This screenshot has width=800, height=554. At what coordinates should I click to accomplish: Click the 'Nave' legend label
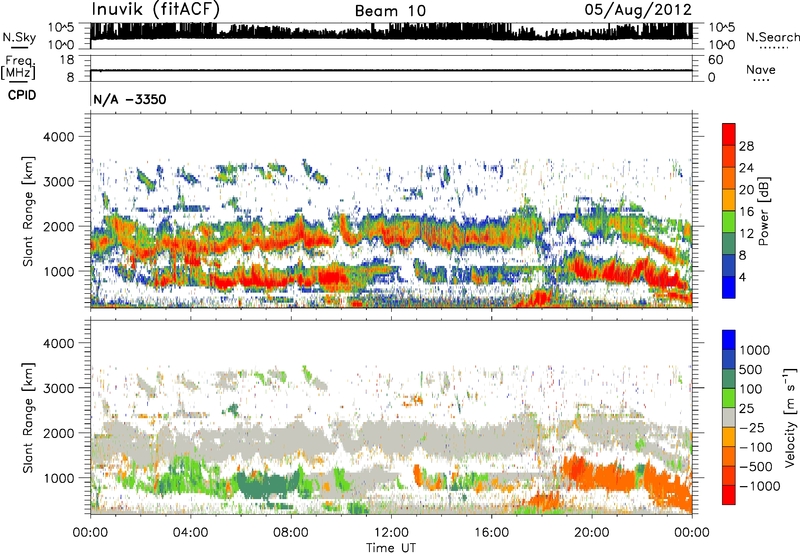761,69
